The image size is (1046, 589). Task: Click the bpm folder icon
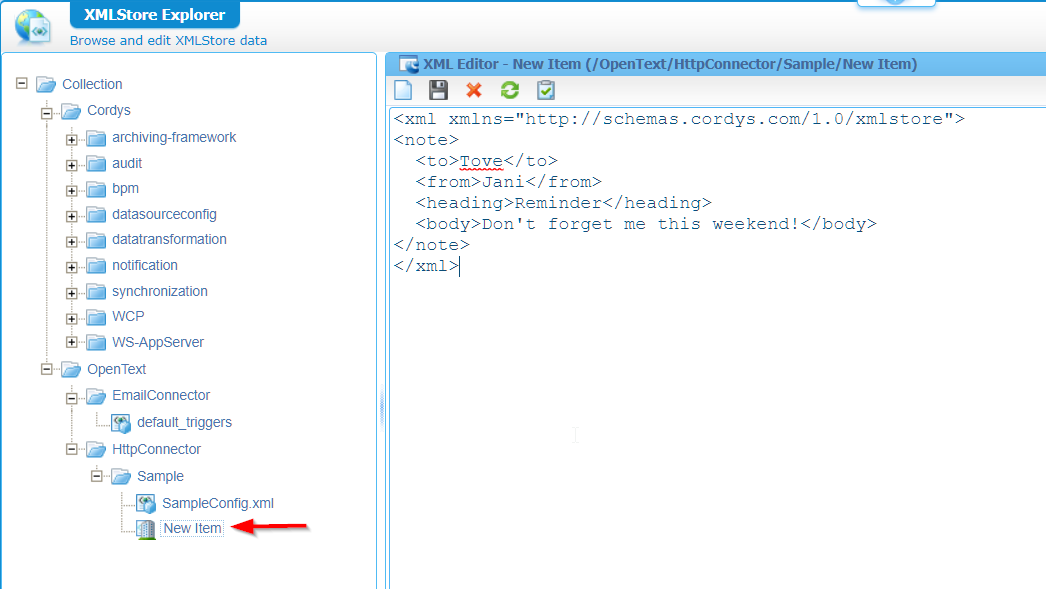[x=96, y=189]
